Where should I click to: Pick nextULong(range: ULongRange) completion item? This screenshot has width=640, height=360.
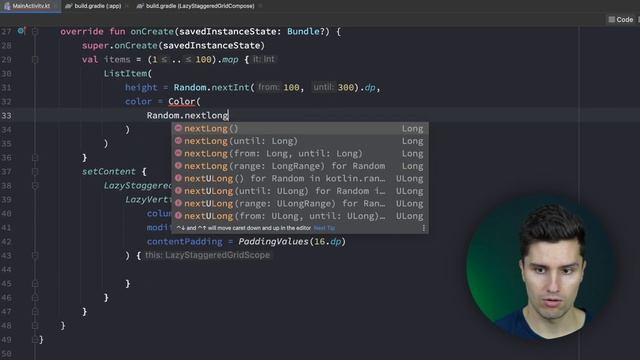[300, 204]
